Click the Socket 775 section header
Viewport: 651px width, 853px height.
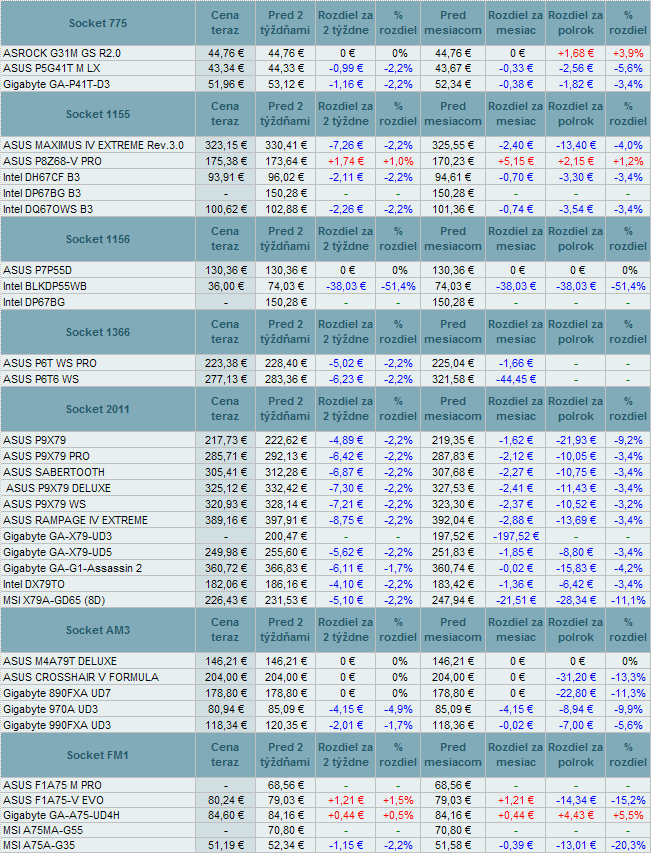[x=98, y=23]
